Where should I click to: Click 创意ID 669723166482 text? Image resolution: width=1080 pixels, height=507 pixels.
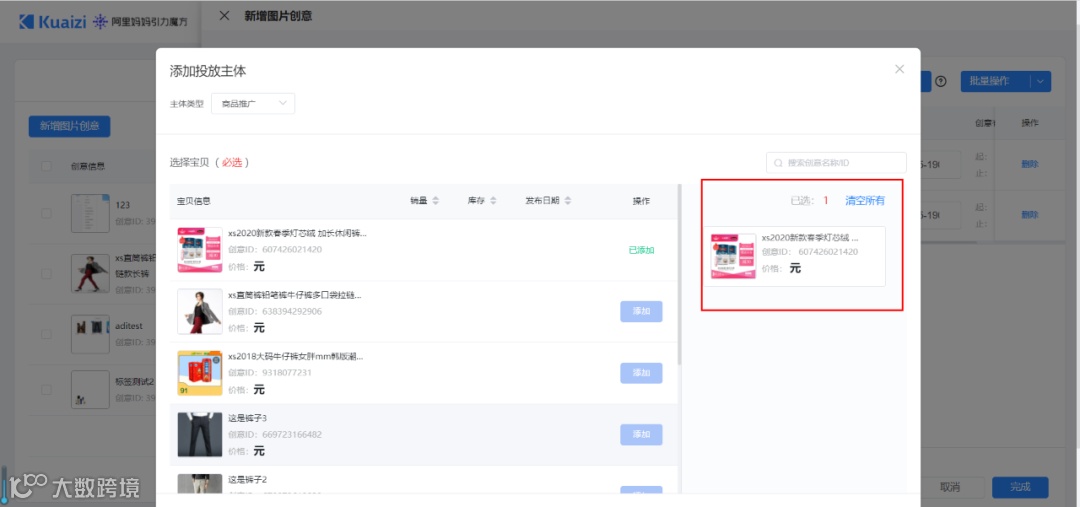(x=275, y=434)
